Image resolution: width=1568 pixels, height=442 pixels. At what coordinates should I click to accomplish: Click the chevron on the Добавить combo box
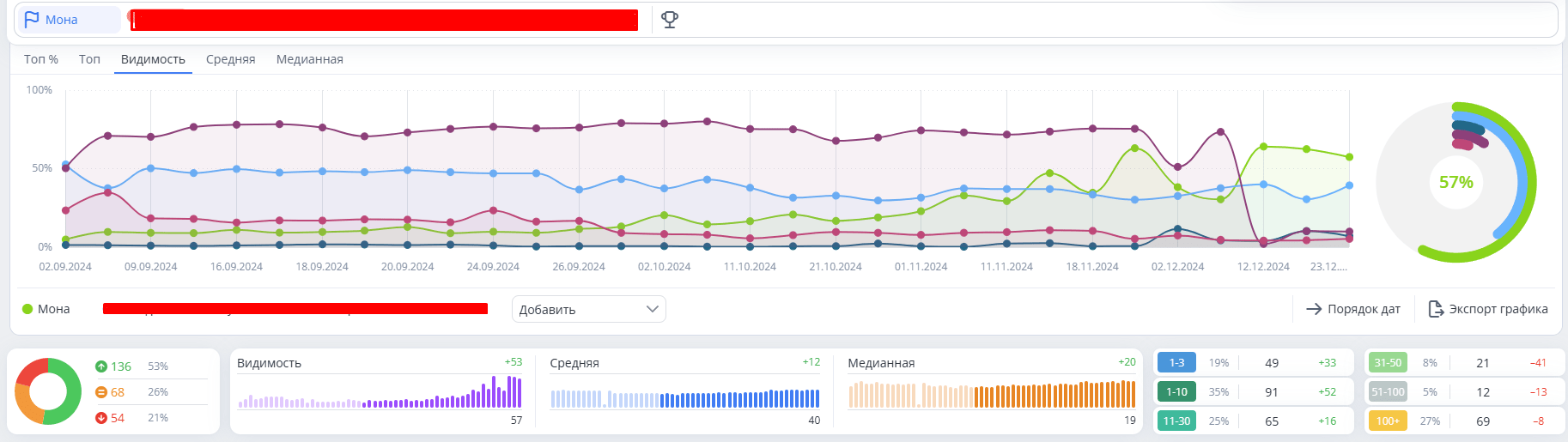pos(652,309)
